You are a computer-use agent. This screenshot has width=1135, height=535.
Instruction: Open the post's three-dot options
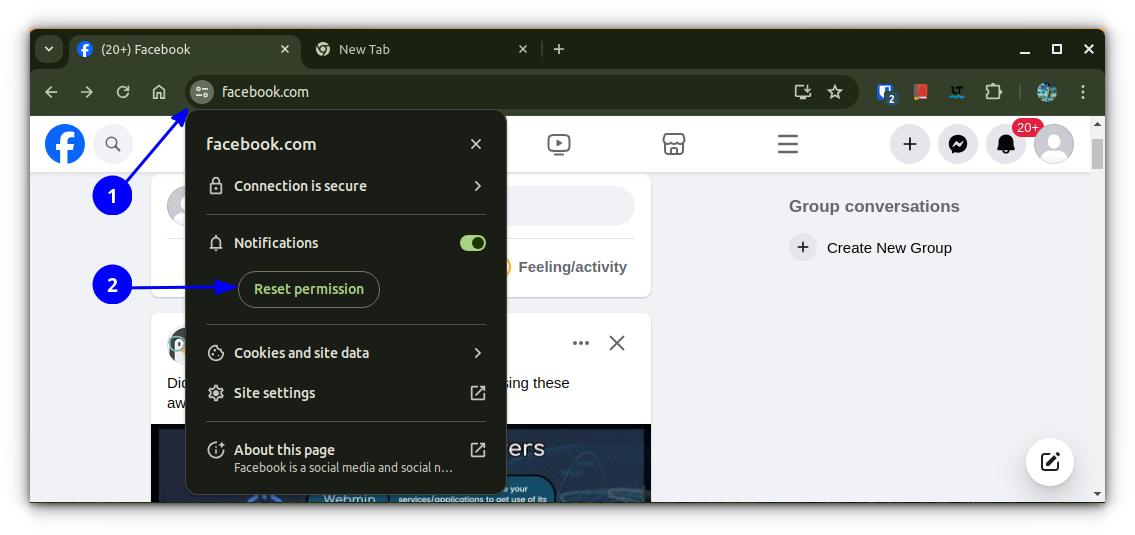(581, 343)
